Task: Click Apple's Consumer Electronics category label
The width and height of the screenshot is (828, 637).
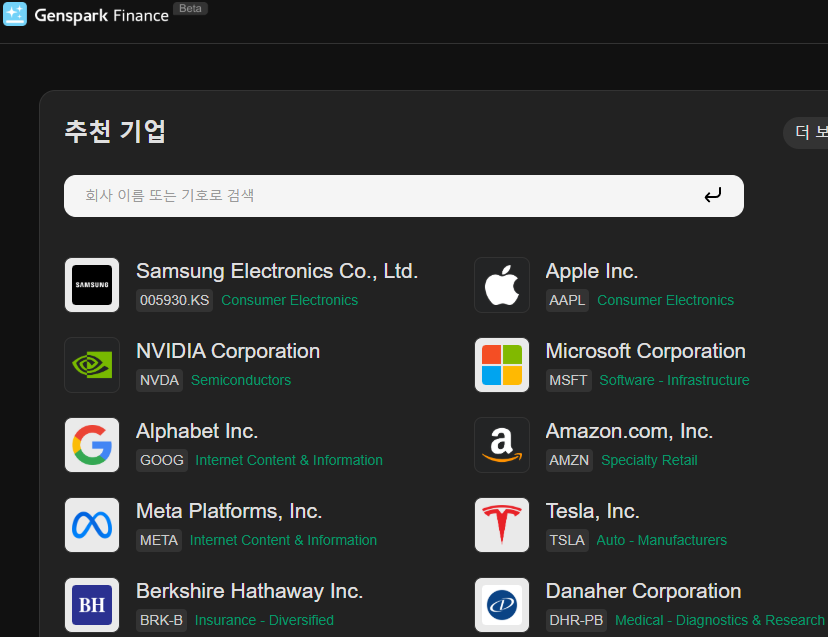Action: pos(665,300)
